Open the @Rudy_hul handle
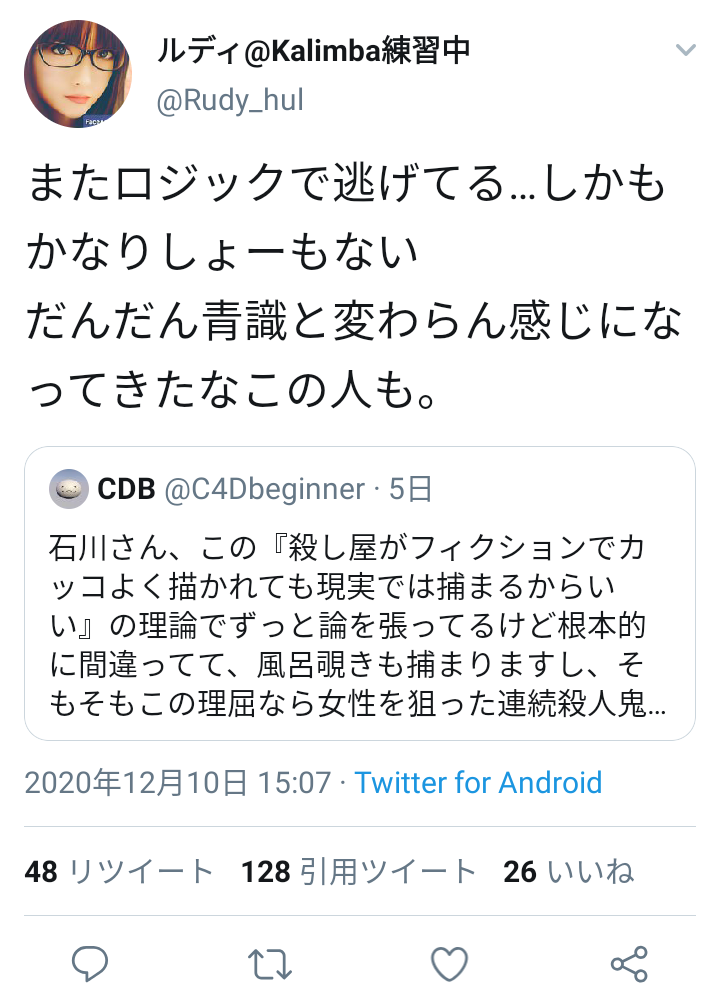This screenshot has width=720, height=1000. pos(230,101)
